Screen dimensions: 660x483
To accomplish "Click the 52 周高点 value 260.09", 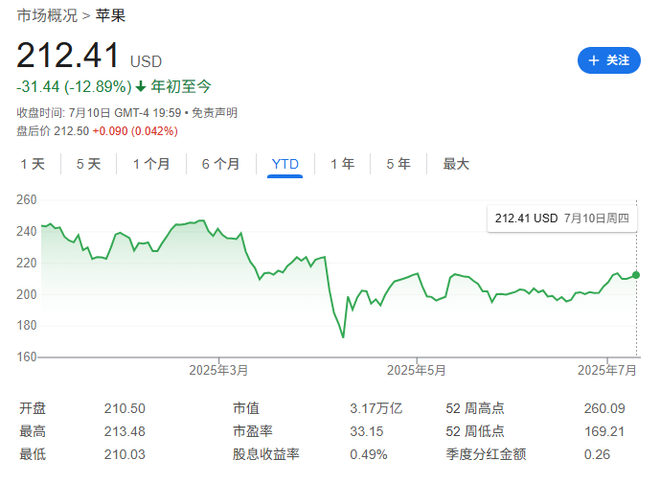I will pos(603,408).
